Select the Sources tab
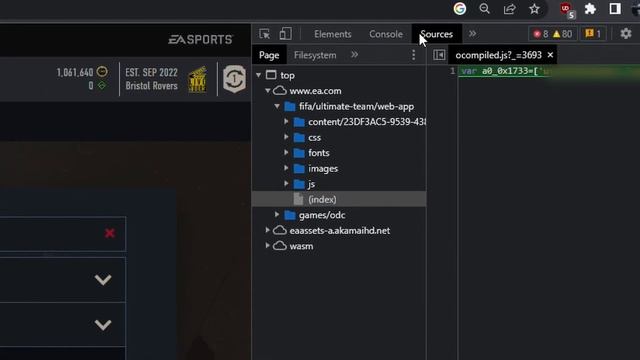The image size is (640, 360). tap(436, 34)
